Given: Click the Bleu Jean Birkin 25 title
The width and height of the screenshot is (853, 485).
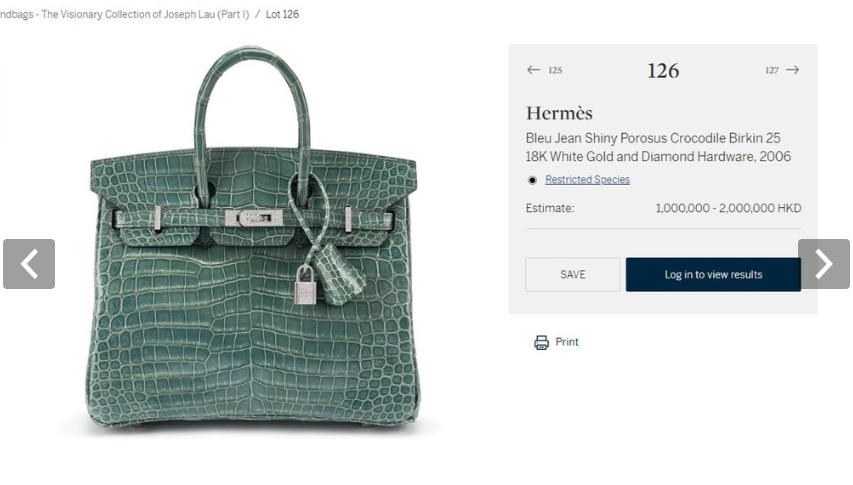Looking at the screenshot, I should (x=658, y=147).
